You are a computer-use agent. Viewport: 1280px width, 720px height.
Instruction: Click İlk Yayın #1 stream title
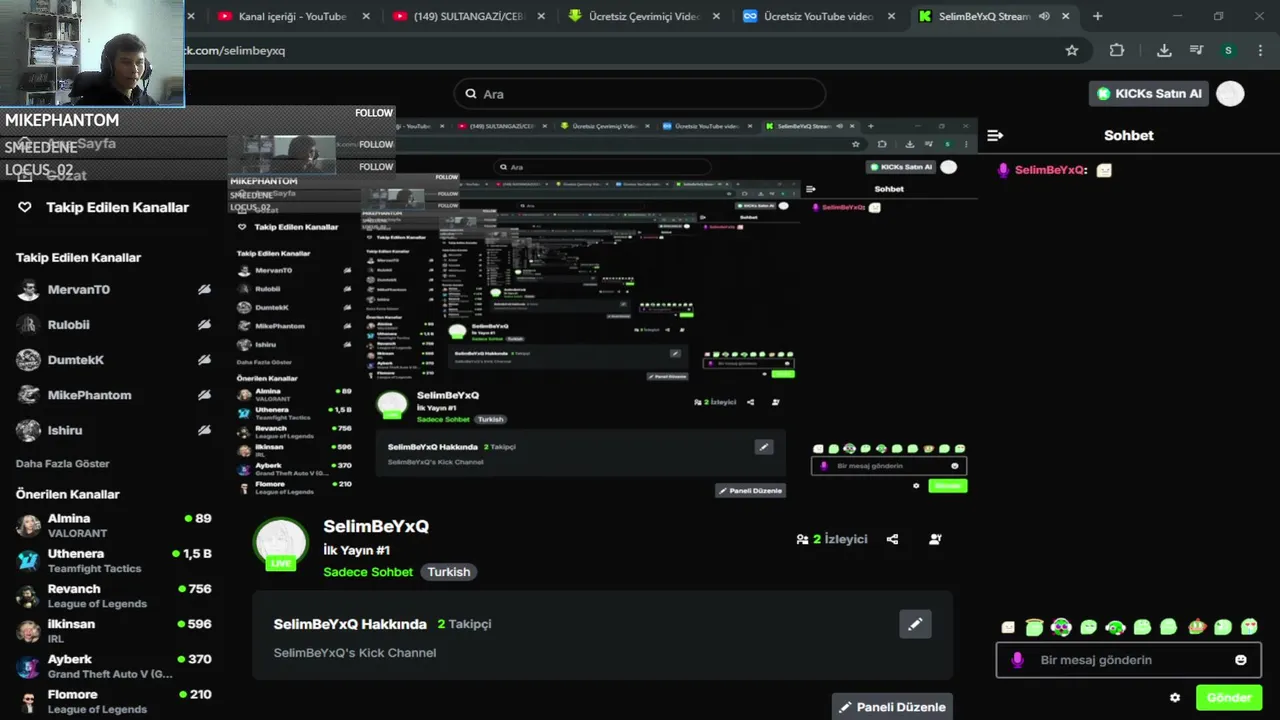(356, 550)
